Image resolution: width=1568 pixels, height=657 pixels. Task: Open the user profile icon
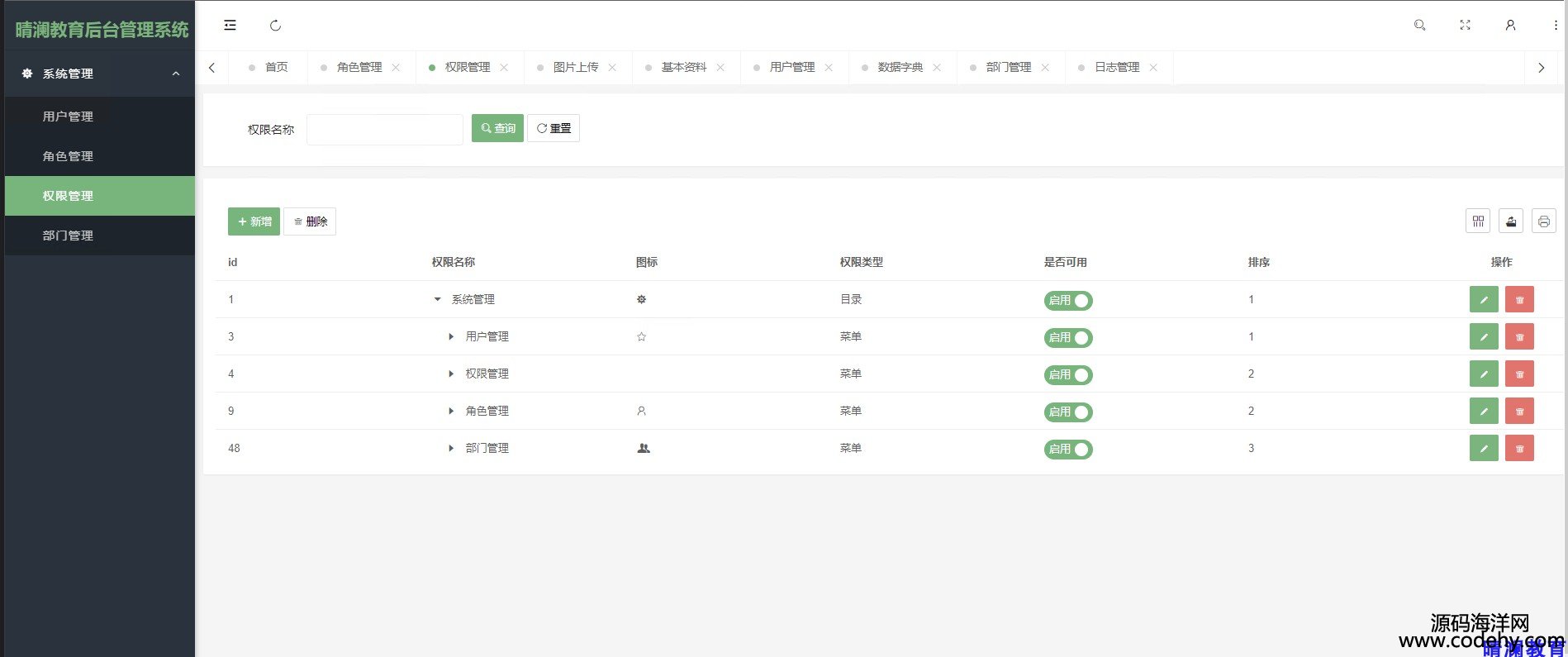point(1510,26)
